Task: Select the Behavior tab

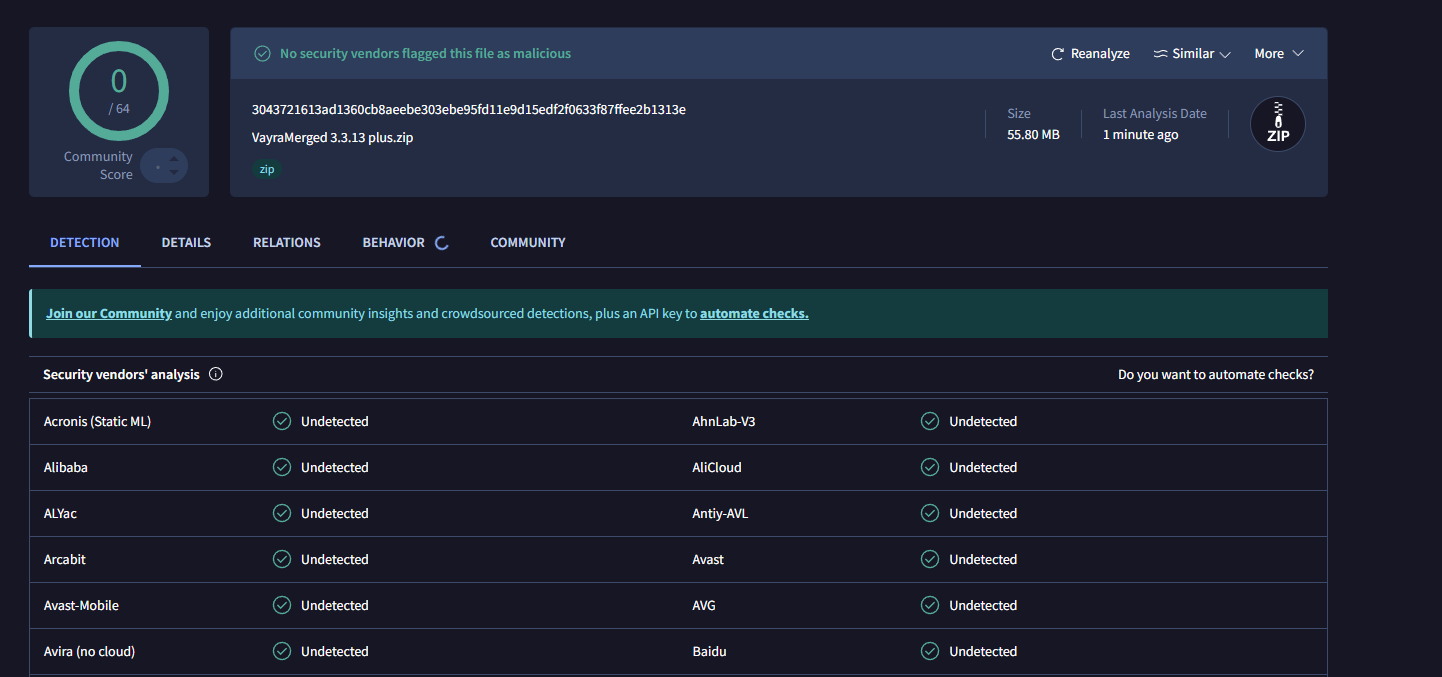Action: [x=393, y=243]
